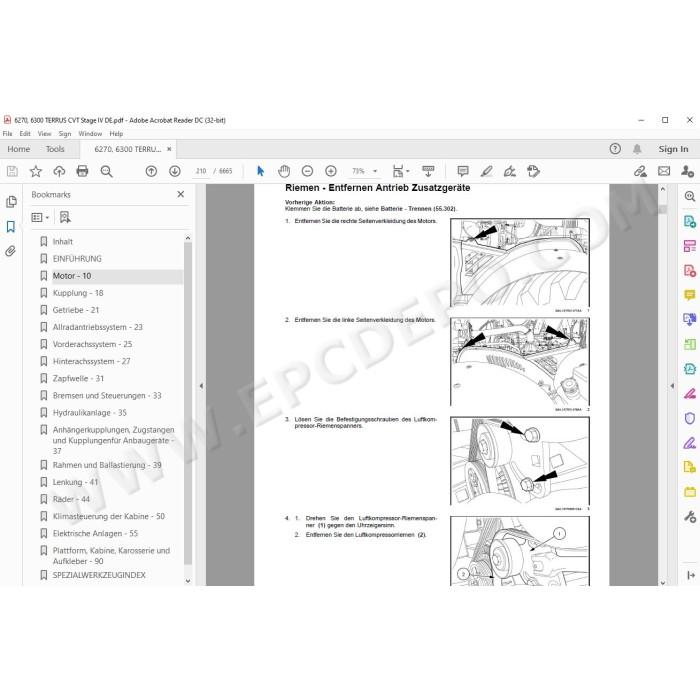Collapse the right tools pane arrow
This screenshot has width=700, height=700.
(672, 385)
